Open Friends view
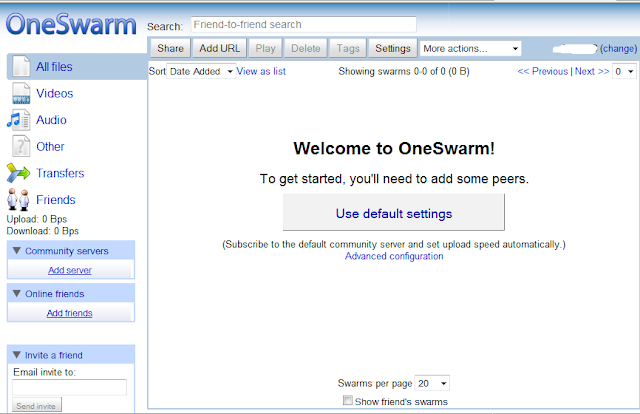This screenshot has height=414, width=640. click(56, 200)
